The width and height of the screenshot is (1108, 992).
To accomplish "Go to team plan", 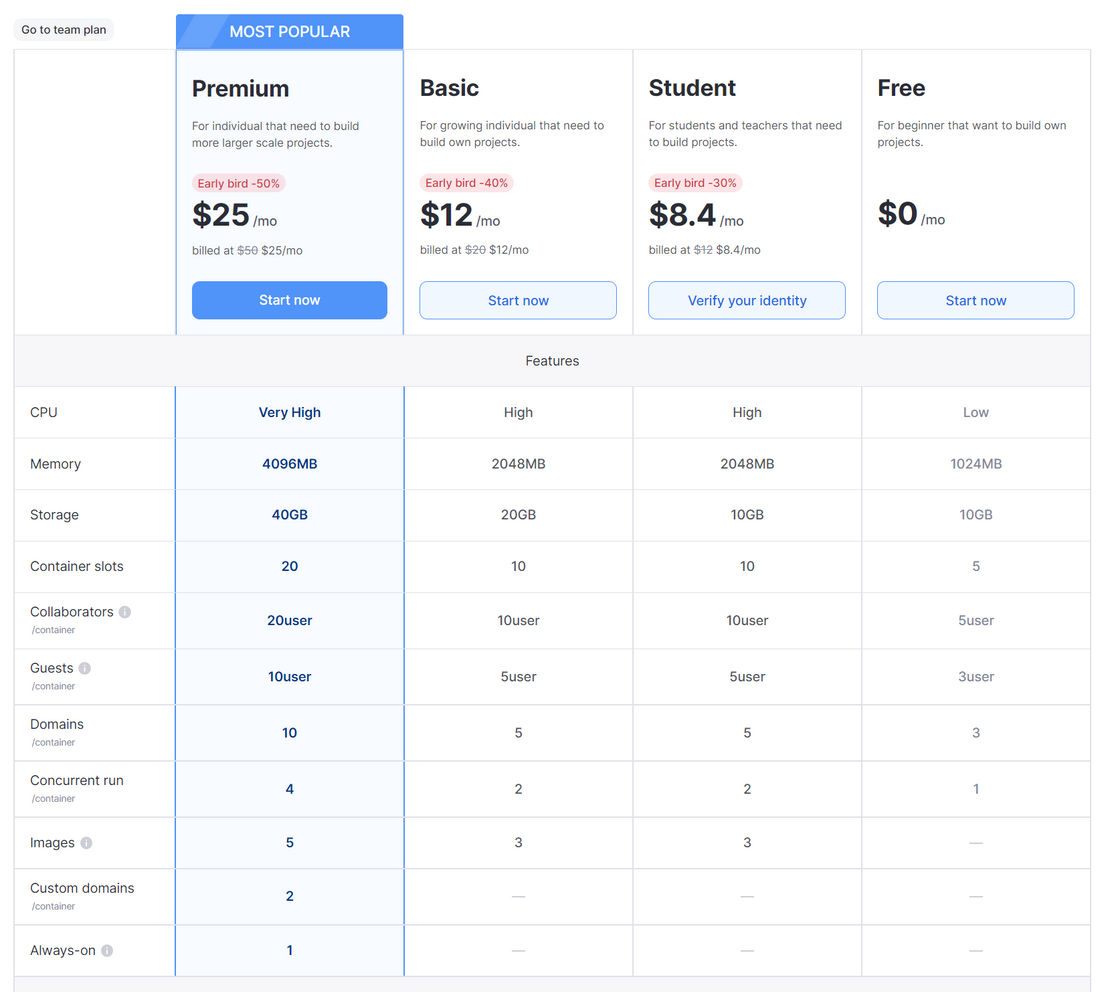I will (64, 30).
